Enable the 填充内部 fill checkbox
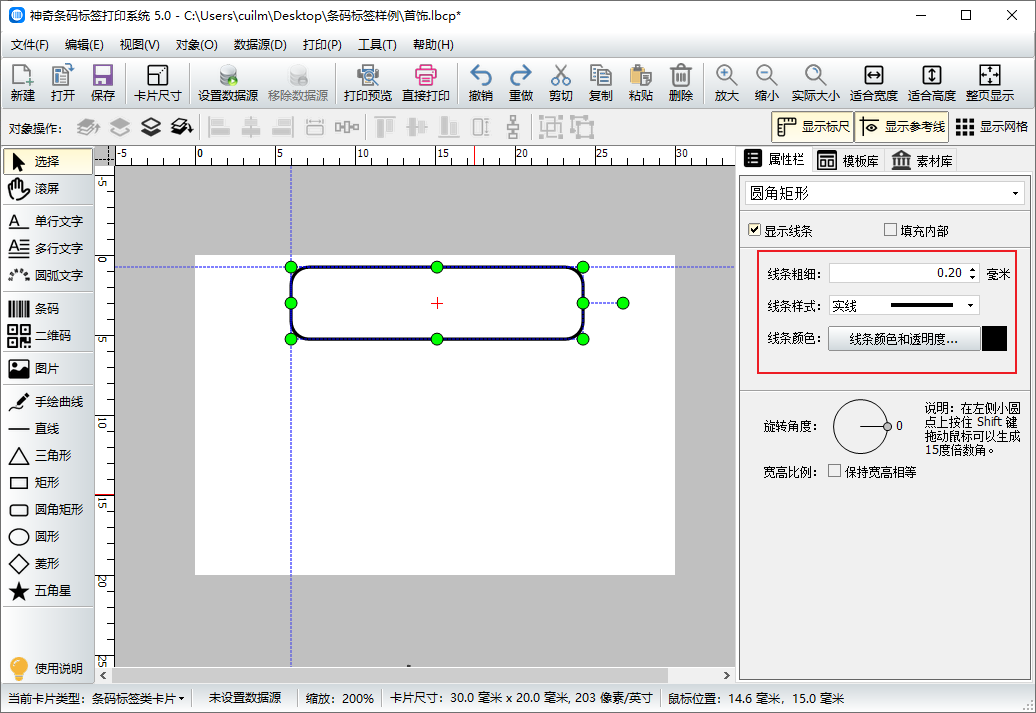 coord(890,230)
